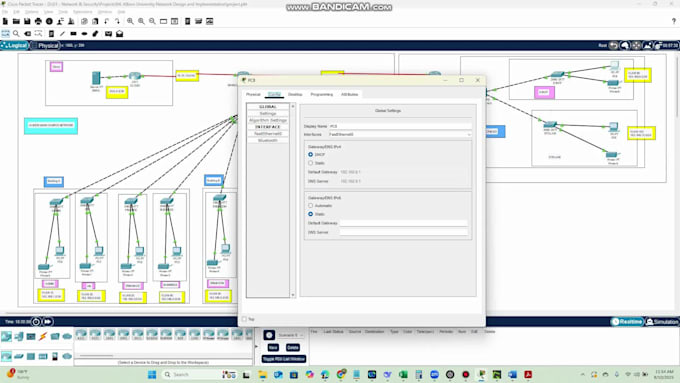Screen dimensions: 680x383
Task: Click the IPv6 Default Gateway field
Action: (x=404, y=223)
